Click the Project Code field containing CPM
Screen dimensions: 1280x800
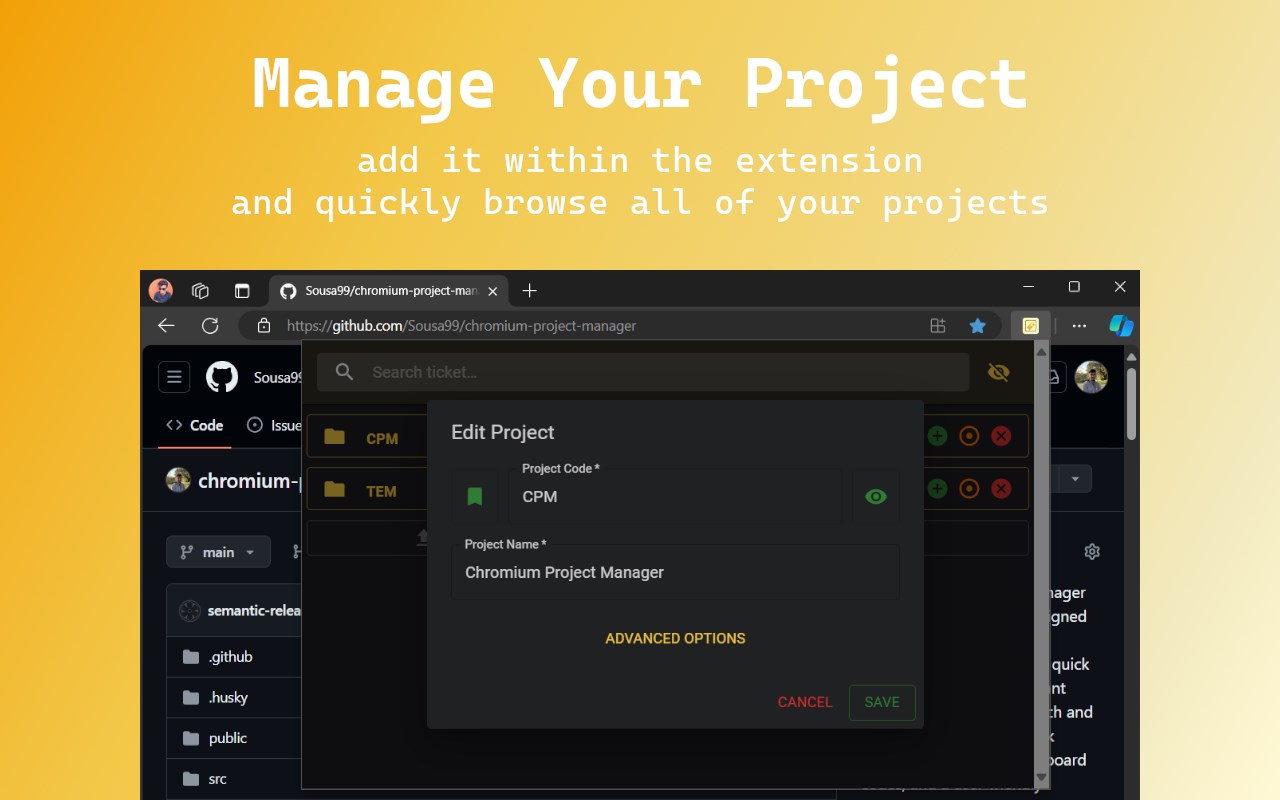pyautogui.click(x=677, y=496)
